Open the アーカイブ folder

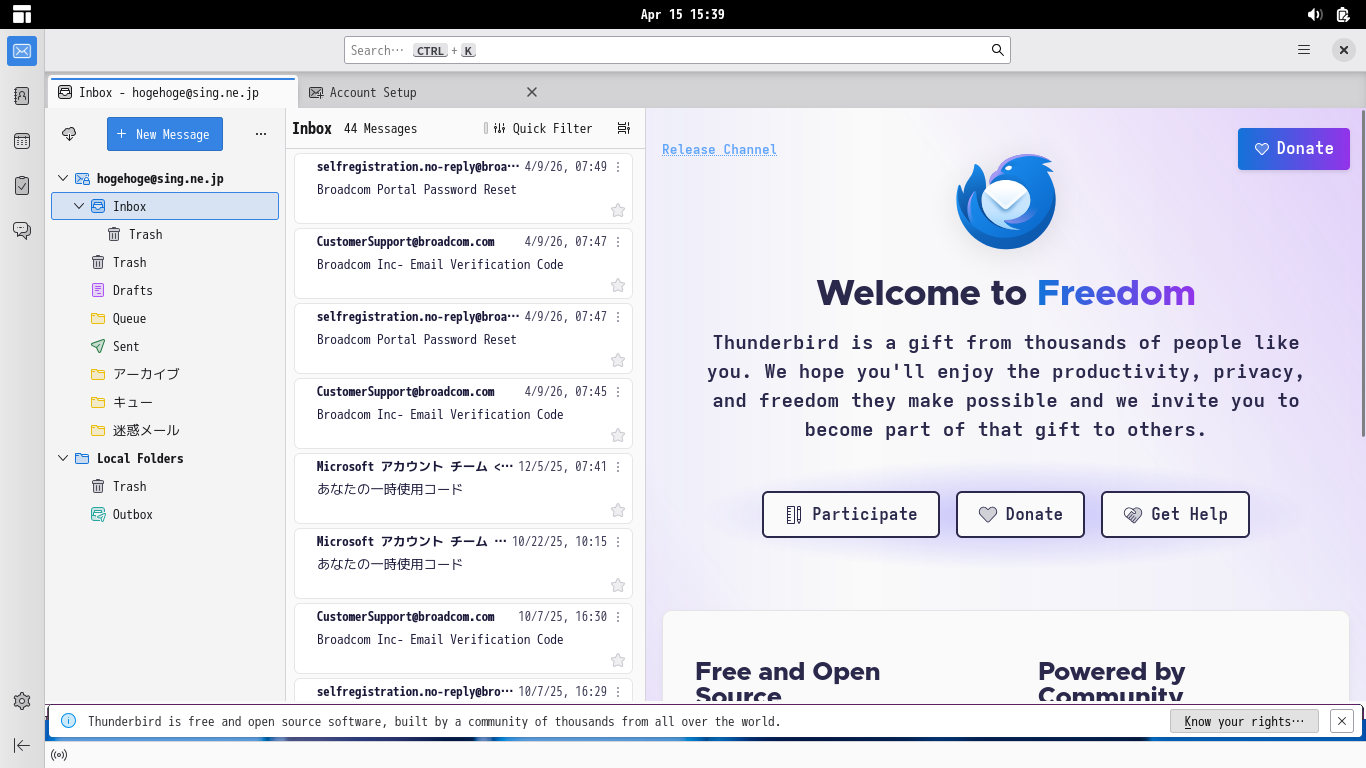click(165, 374)
